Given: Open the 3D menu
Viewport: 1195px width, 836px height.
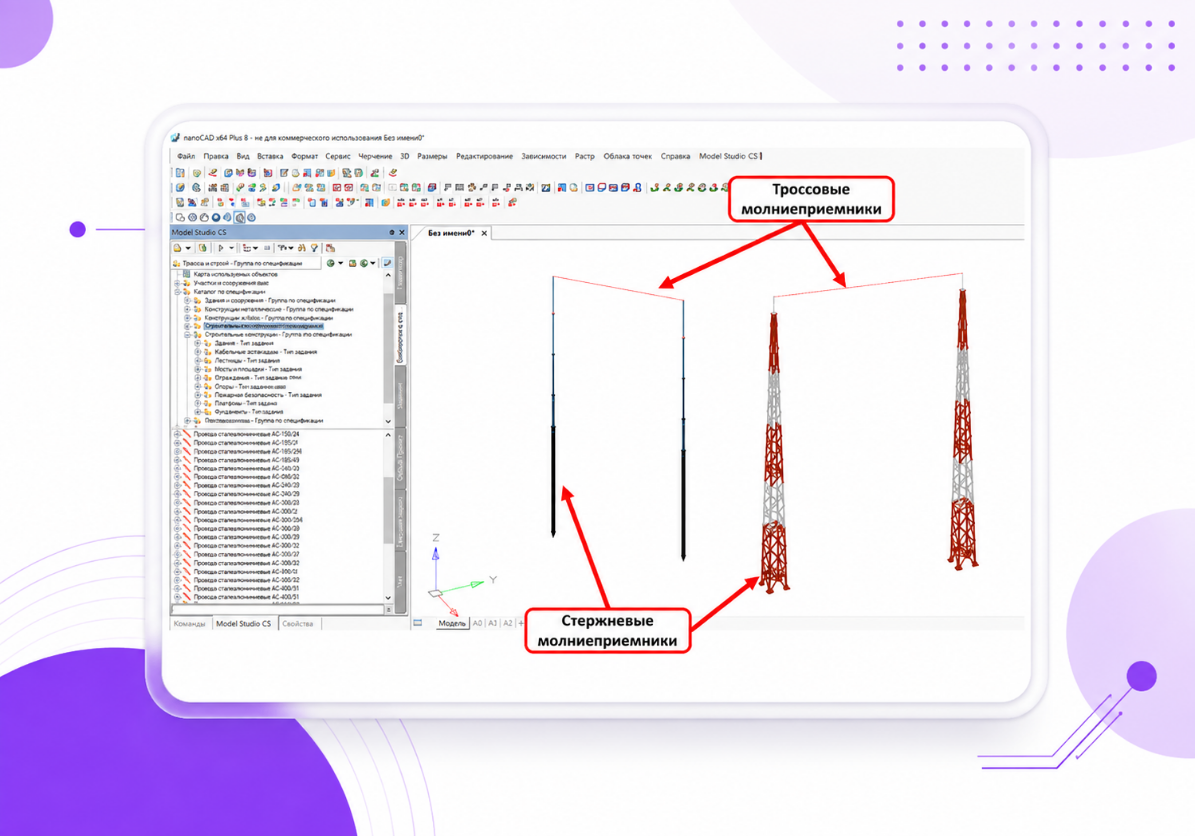Looking at the screenshot, I should click(405, 156).
